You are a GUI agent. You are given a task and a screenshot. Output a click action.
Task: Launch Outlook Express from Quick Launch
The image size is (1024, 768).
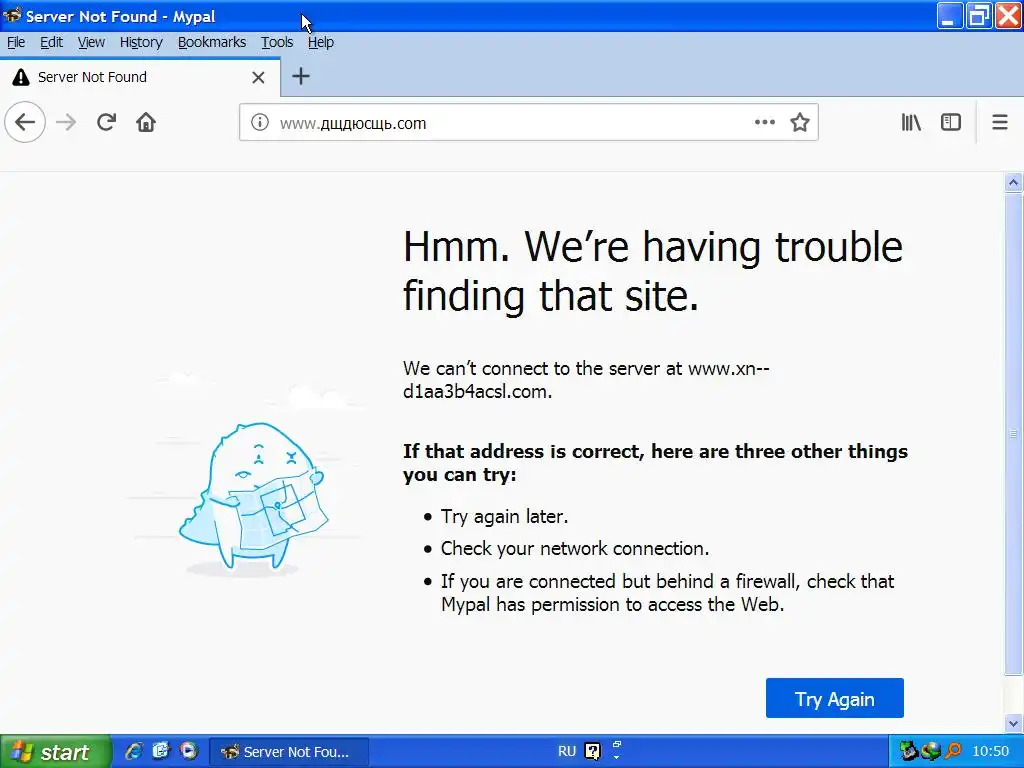[x=161, y=751]
